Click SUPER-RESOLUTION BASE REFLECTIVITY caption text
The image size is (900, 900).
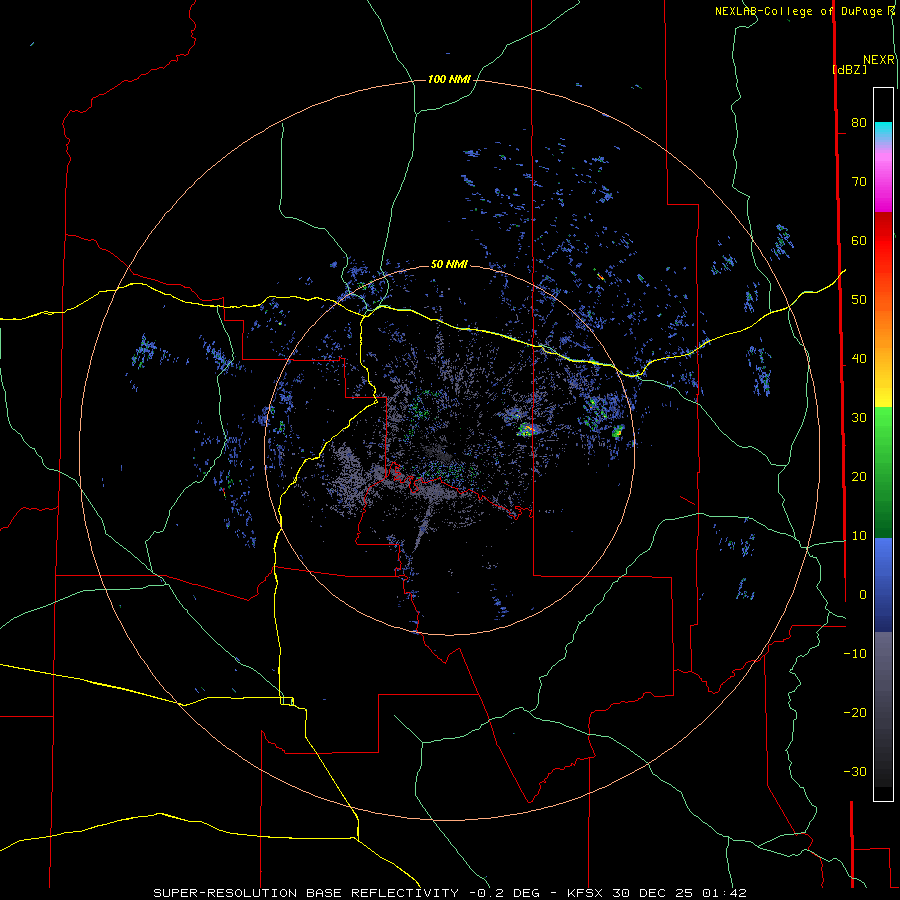pyautogui.click(x=306, y=893)
